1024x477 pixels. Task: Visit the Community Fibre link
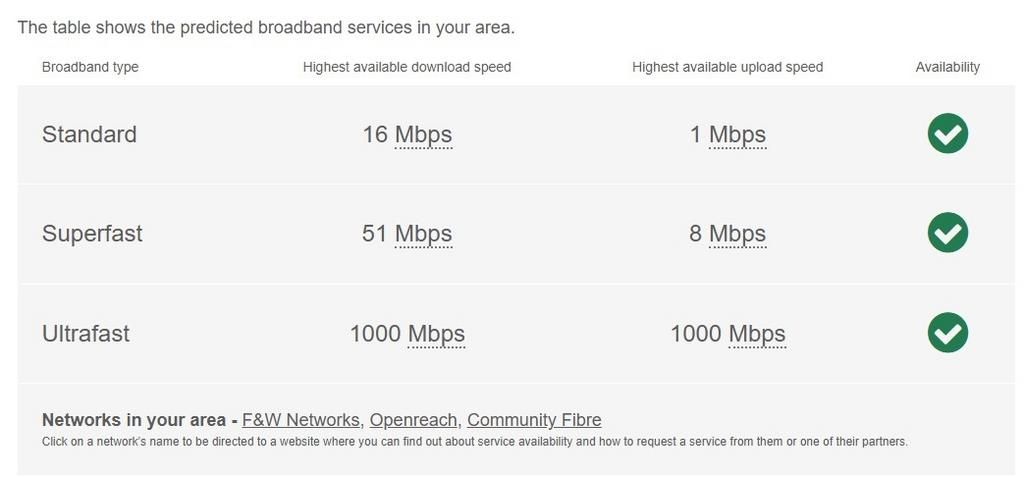[x=534, y=420]
